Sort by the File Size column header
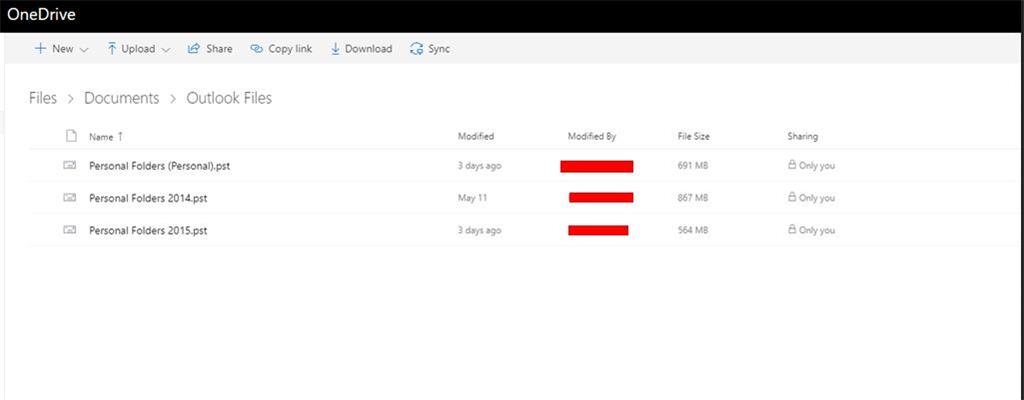Screen dimensions: 1024x400 point(694,137)
